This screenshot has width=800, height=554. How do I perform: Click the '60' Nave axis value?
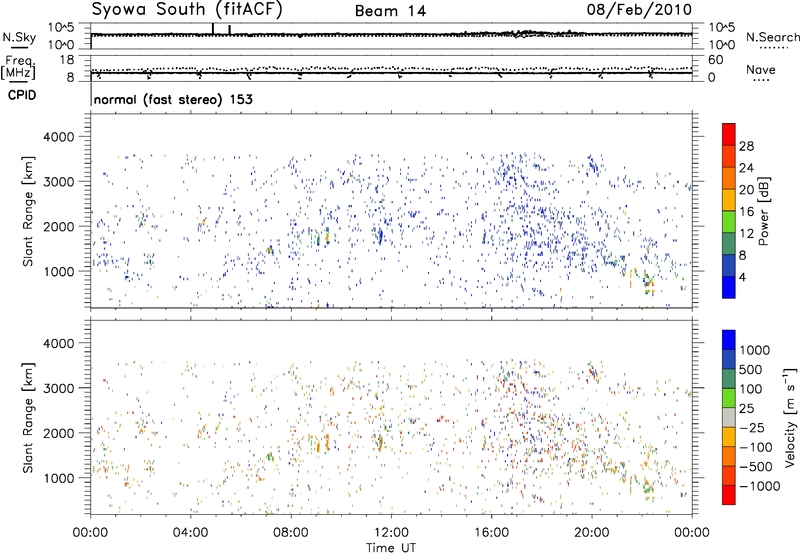(x=715, y=60)
